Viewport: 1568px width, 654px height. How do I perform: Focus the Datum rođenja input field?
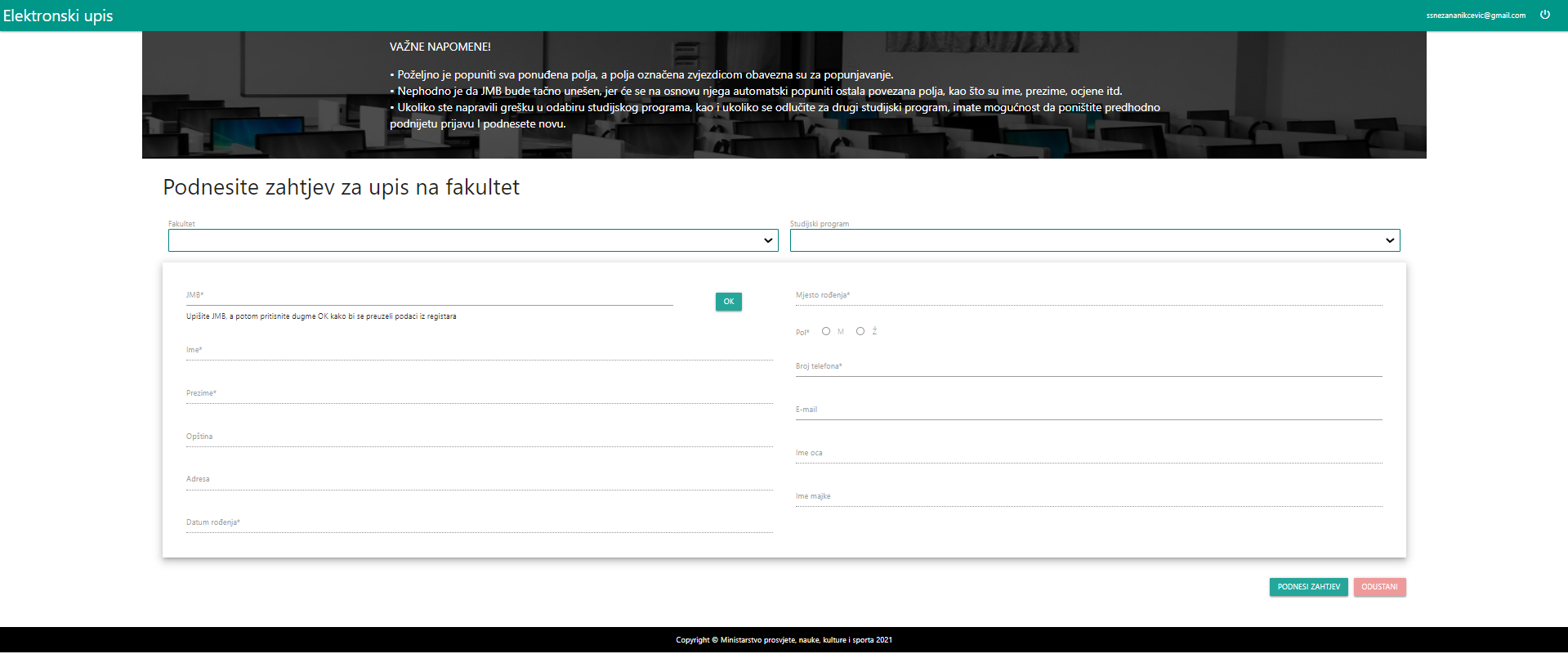tap(480, 524)
